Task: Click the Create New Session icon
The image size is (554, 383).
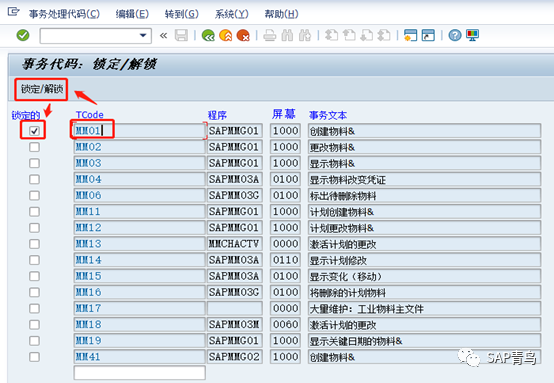Action: pos(411,35)
